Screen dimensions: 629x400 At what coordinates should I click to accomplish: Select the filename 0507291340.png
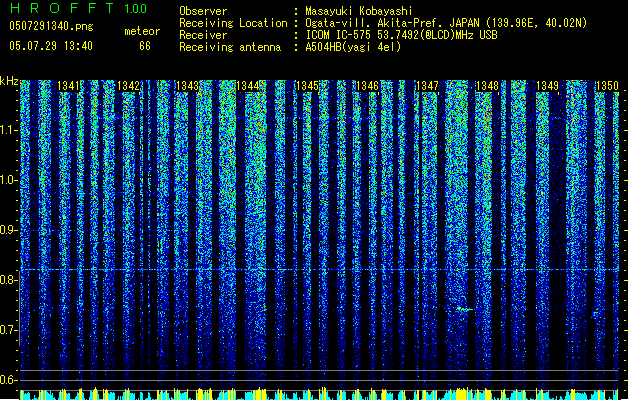coord(51,26)
